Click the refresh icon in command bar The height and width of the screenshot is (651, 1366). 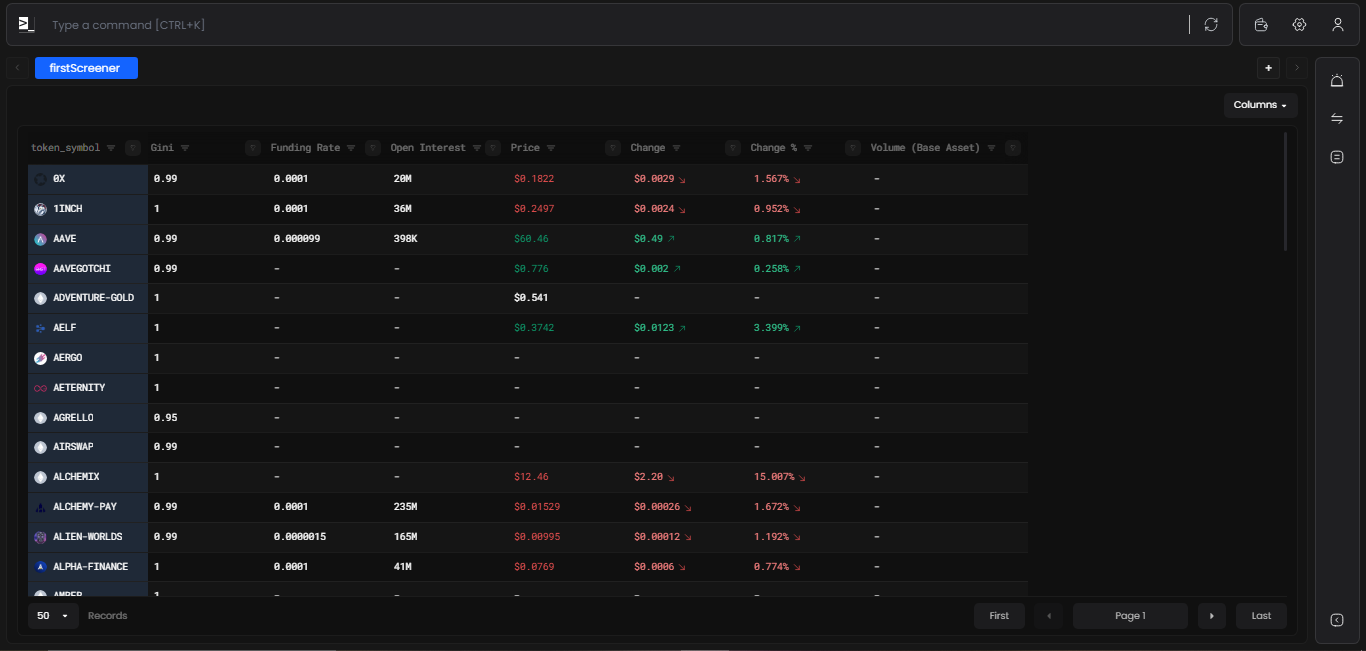pos(1211,24)
